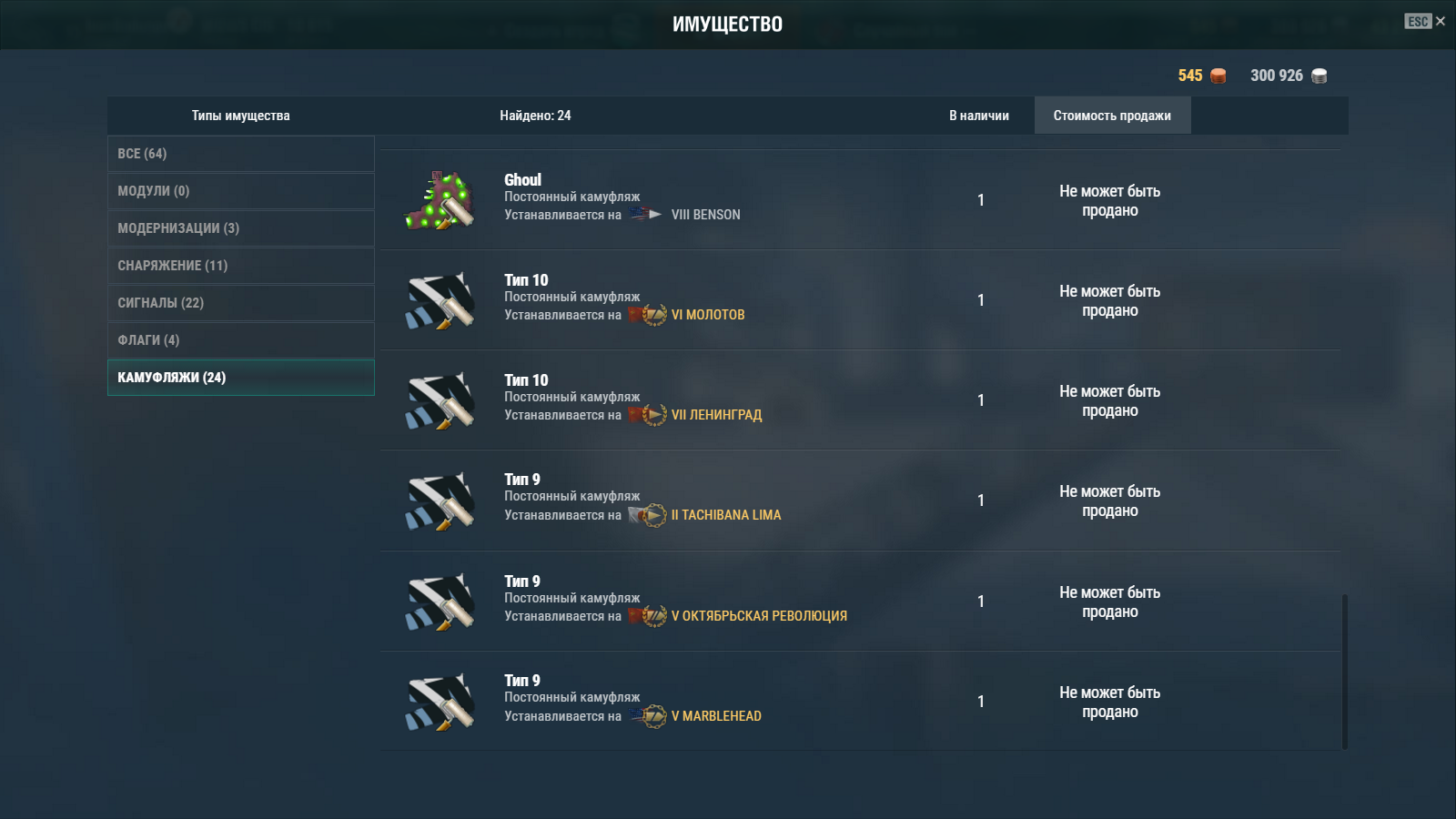Close the window with the ESC button
The height and width of the screenshot is (819, 1456).
click(1424, 21)
